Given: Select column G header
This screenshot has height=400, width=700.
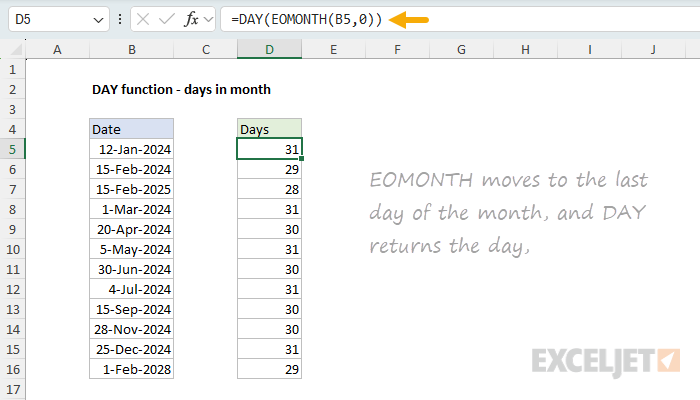Looking at the screenshot, I should click(462, 50).
